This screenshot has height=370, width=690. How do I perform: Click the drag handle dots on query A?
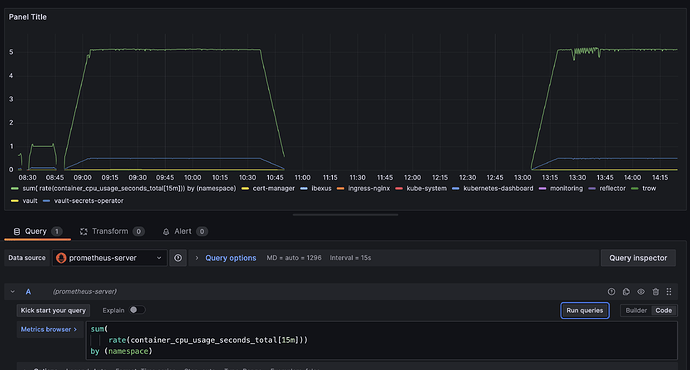pyautogui.click(x=669, y=292)
